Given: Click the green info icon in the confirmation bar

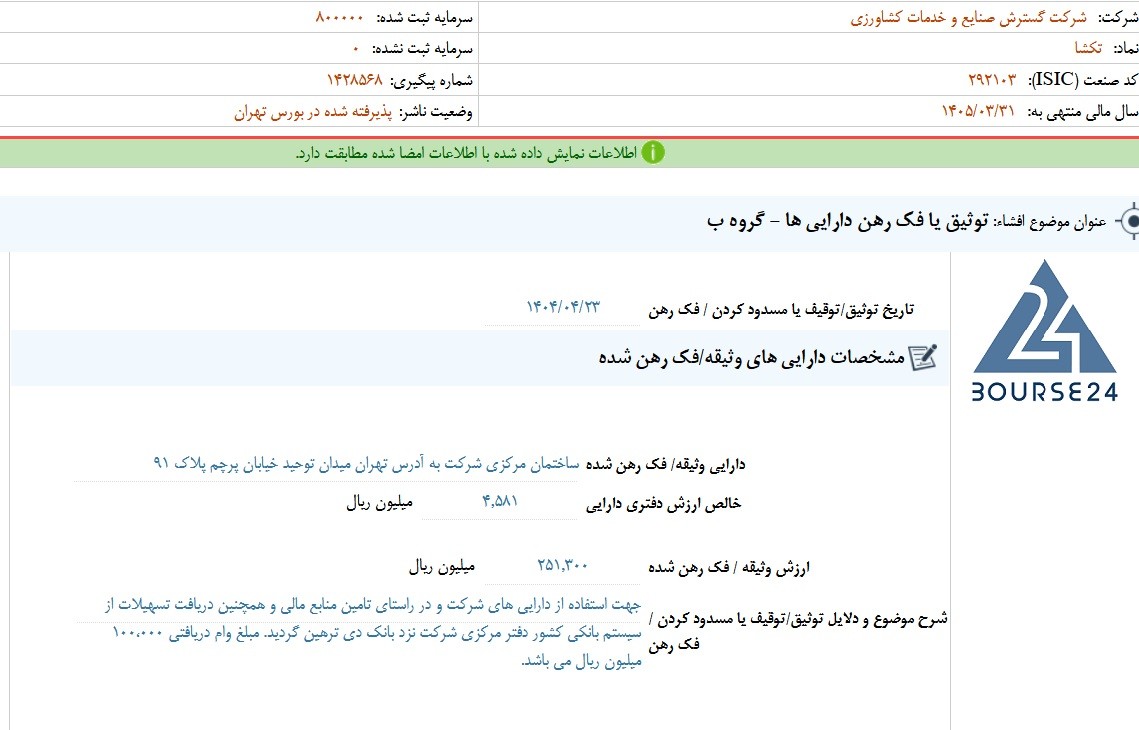Looking at the screenshot, I should pyautogui.click(x=653, y=153).
